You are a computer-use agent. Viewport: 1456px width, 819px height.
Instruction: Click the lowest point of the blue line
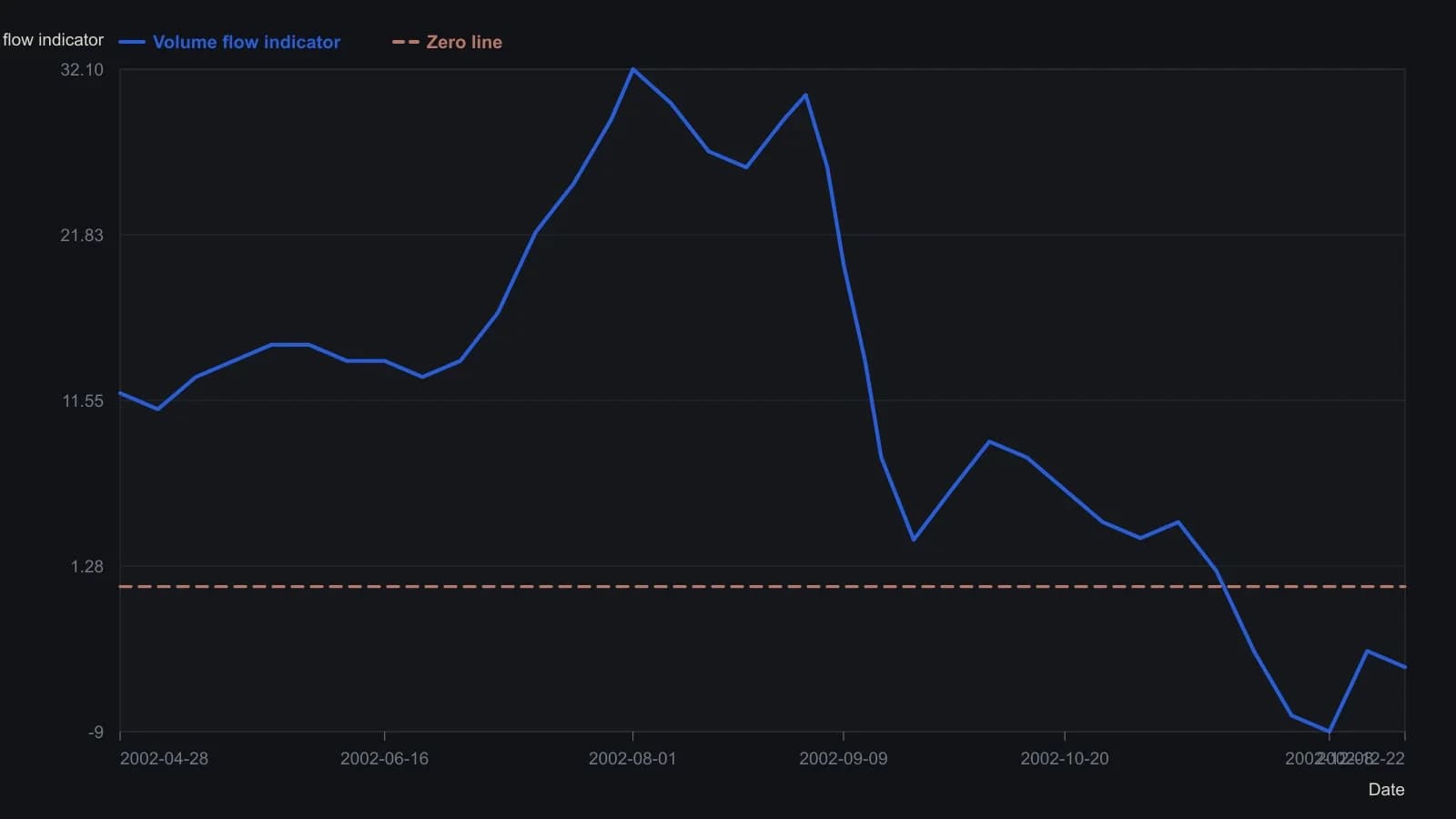pos(1330,731)
